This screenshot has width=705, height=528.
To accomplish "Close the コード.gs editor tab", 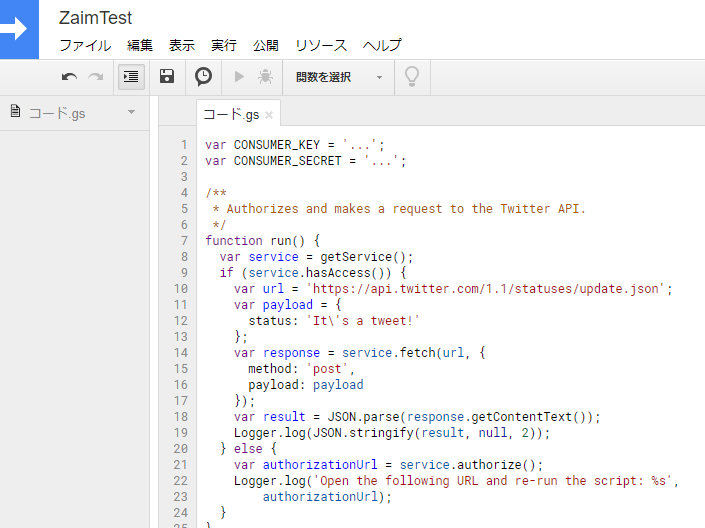I will tap(269, 115).
